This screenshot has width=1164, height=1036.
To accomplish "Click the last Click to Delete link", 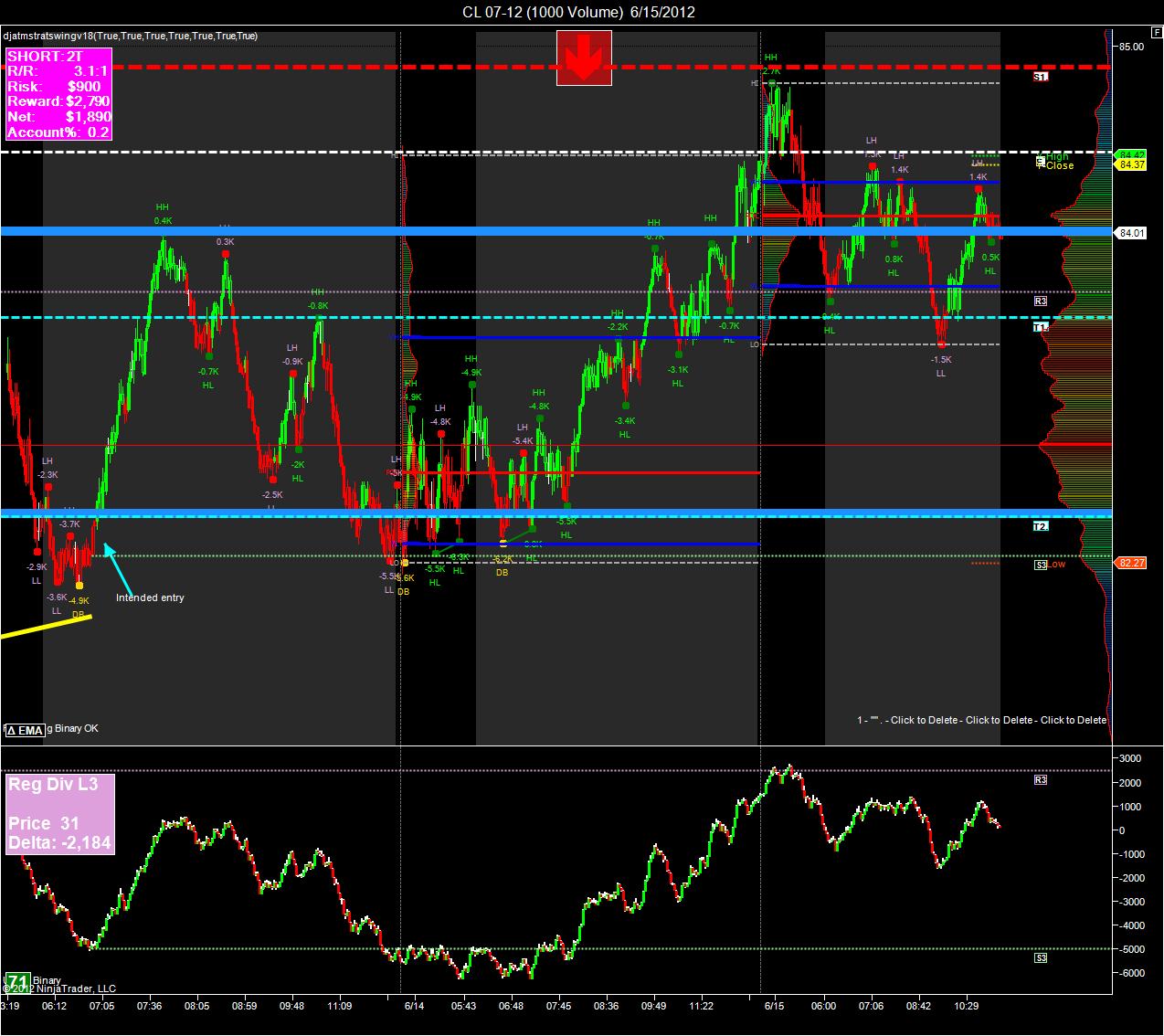I will [1074, 720].
